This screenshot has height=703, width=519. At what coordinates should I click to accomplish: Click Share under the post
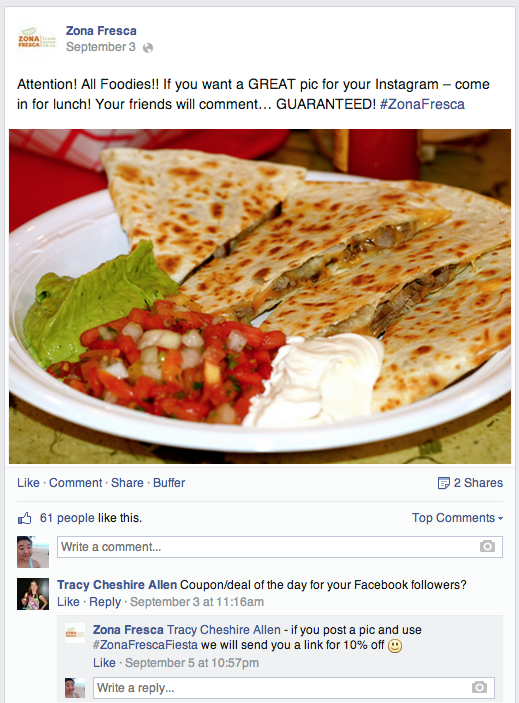tap(127, 483)
